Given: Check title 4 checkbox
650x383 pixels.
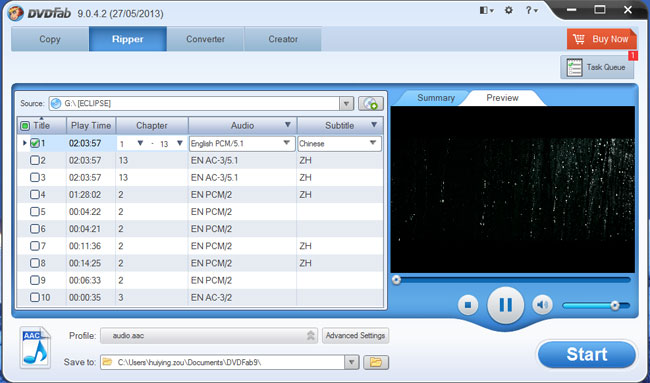Looking at the screenshot, I should coord(35,194).
